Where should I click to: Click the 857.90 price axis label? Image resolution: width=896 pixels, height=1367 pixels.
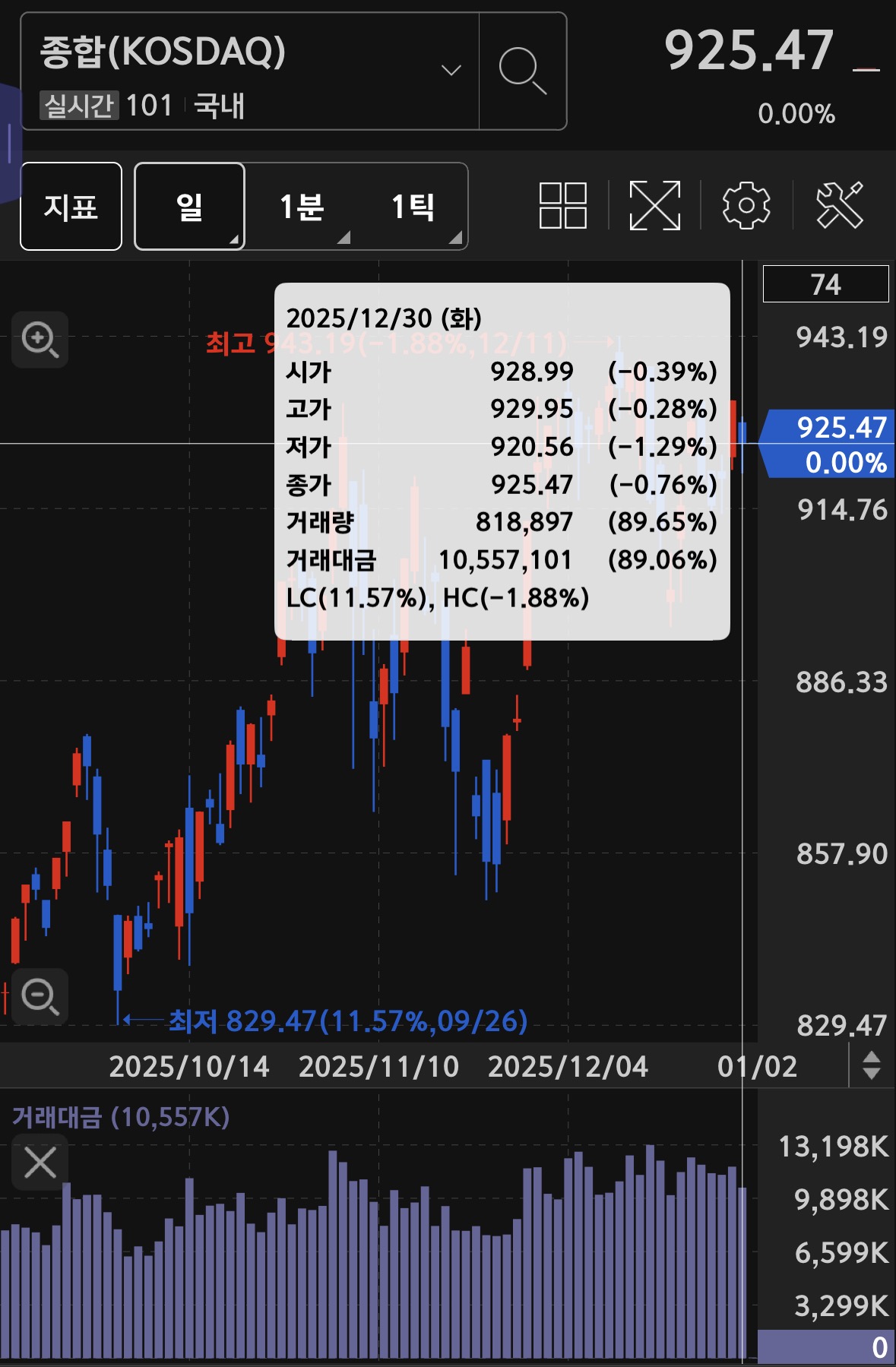(841, 854)
